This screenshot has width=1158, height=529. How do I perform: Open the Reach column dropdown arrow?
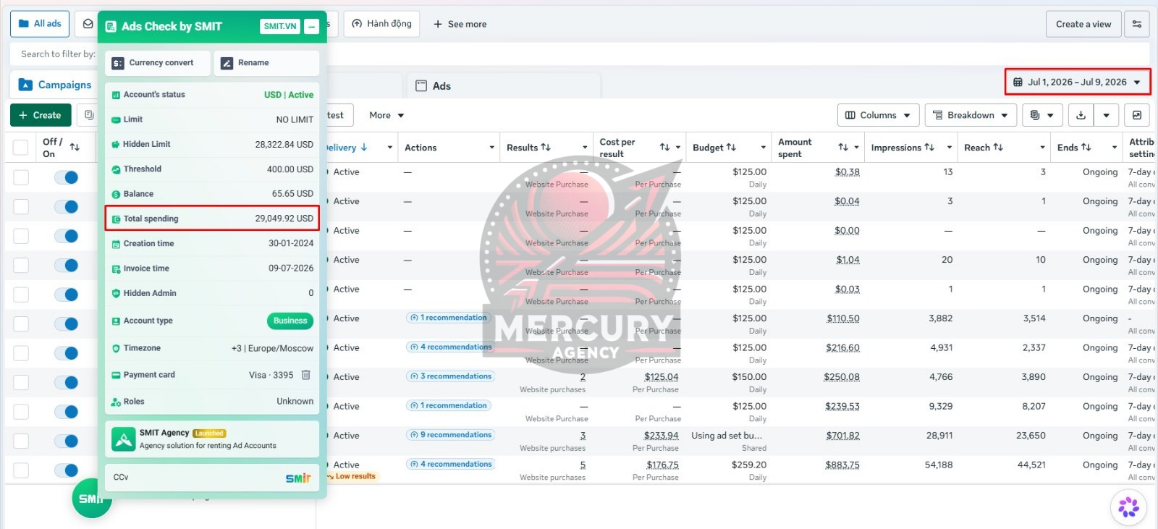(1041, 148)
